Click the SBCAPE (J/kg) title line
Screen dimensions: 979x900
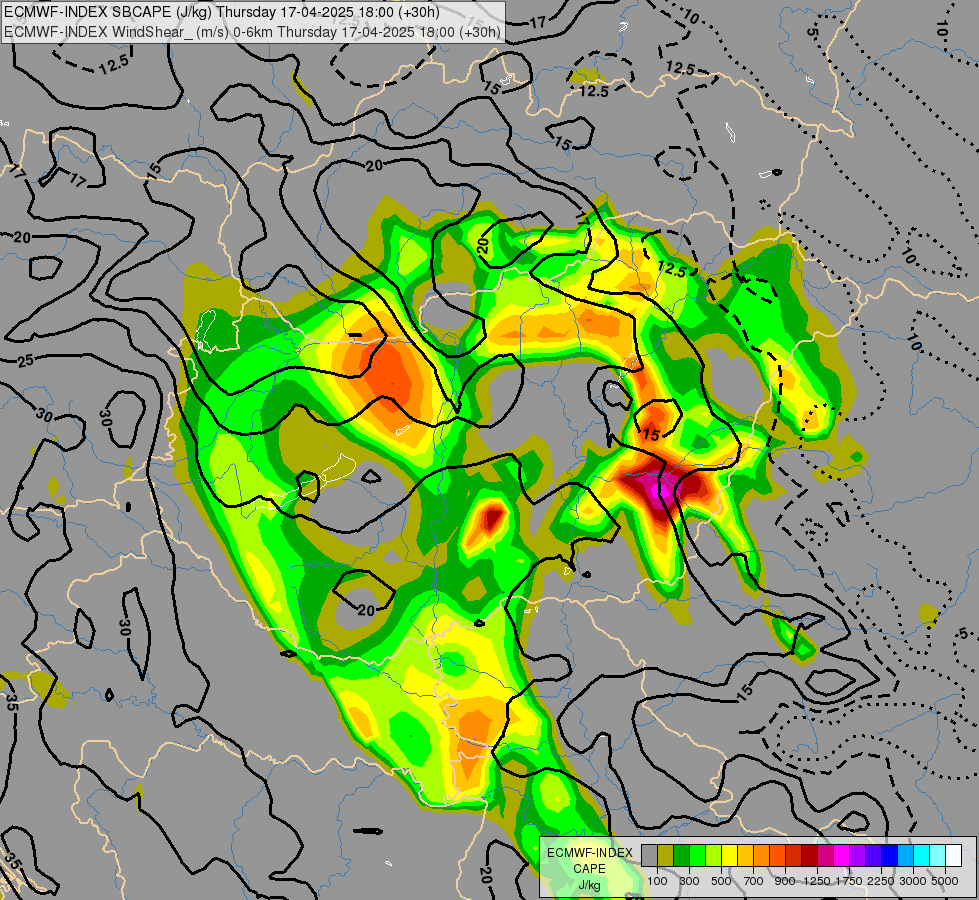pos(222,12)
